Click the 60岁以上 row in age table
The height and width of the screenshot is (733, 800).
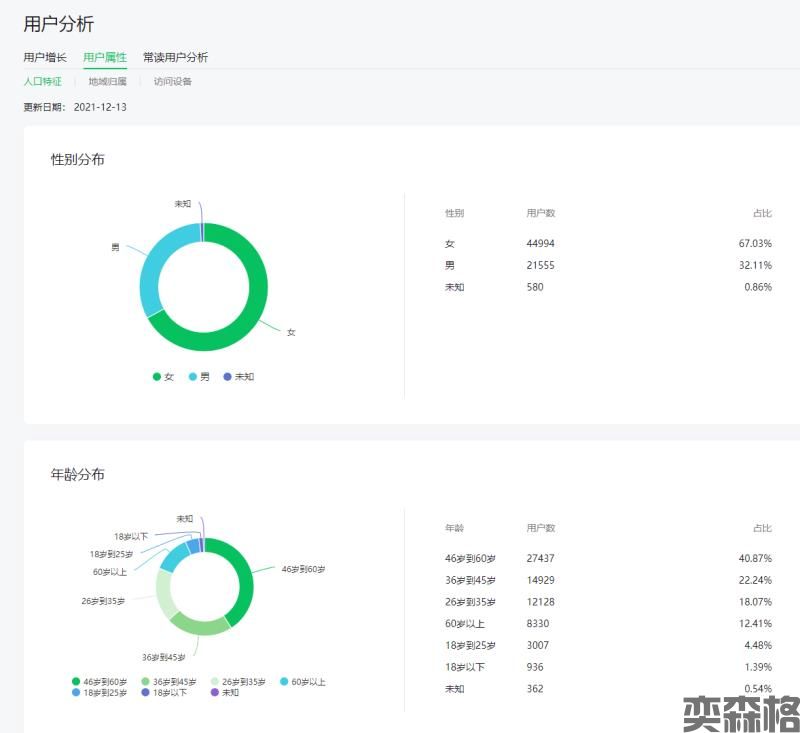click(608, 623)
